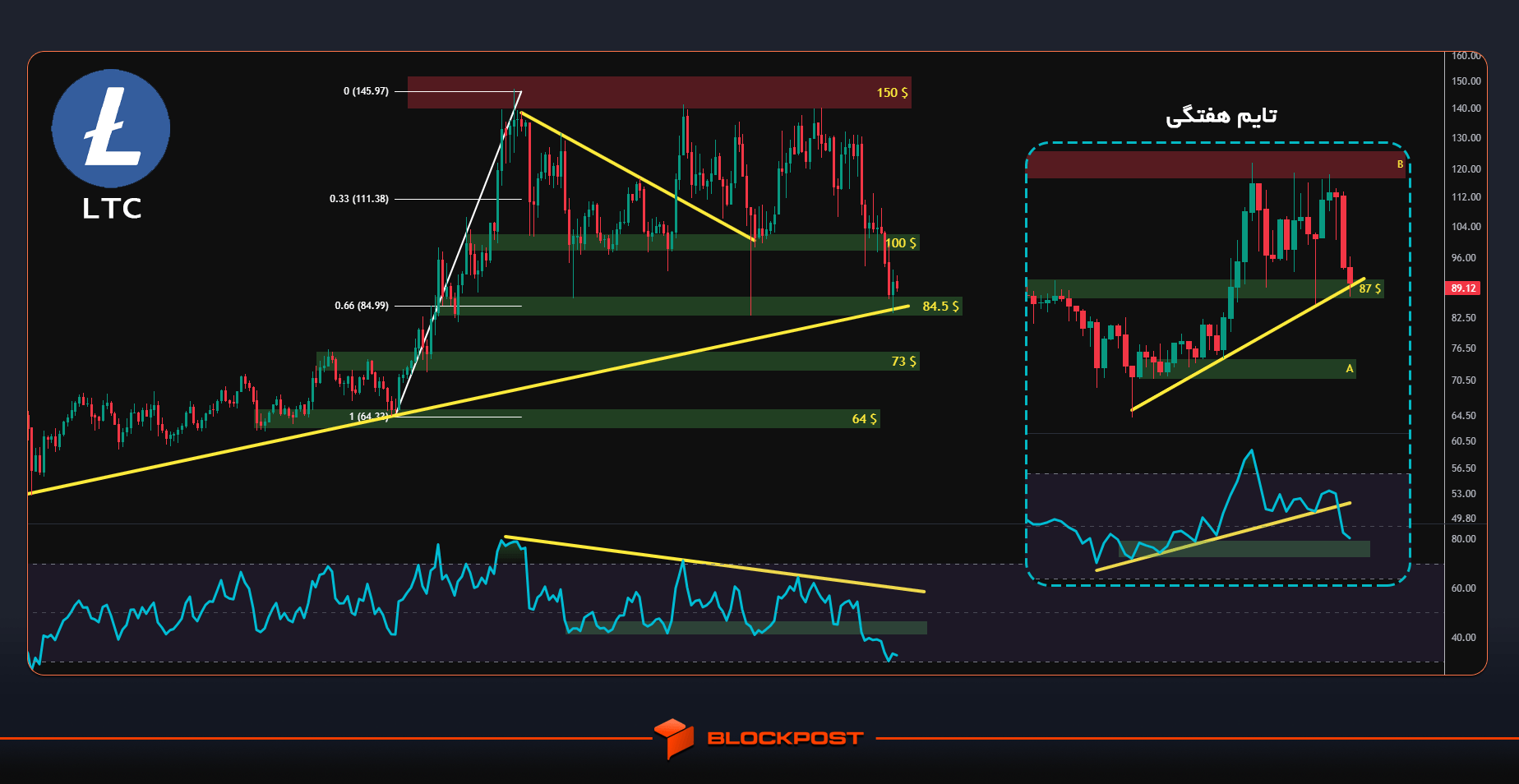Click the RSI 60.00 axis value
The height and width of the screenshot is (784, 1519).
click(1464, 588)
